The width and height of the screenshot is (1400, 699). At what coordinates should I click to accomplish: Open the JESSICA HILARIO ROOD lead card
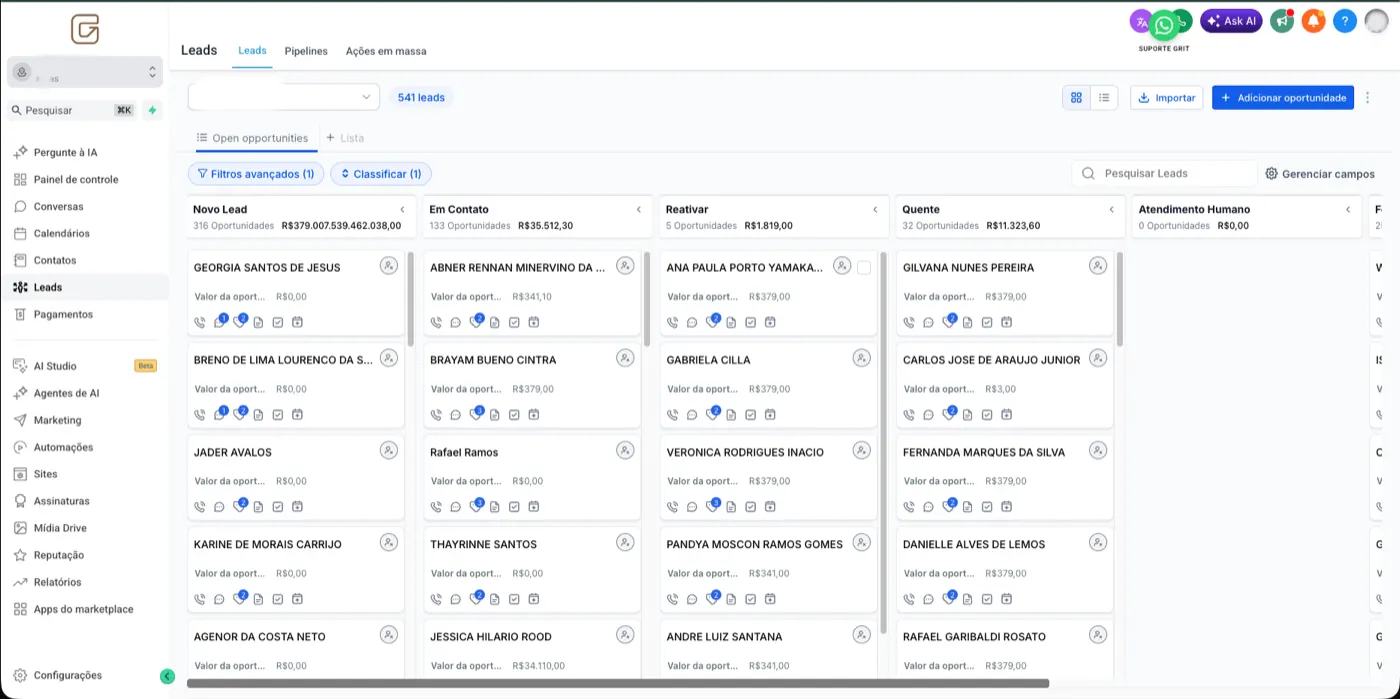point(532,650)
